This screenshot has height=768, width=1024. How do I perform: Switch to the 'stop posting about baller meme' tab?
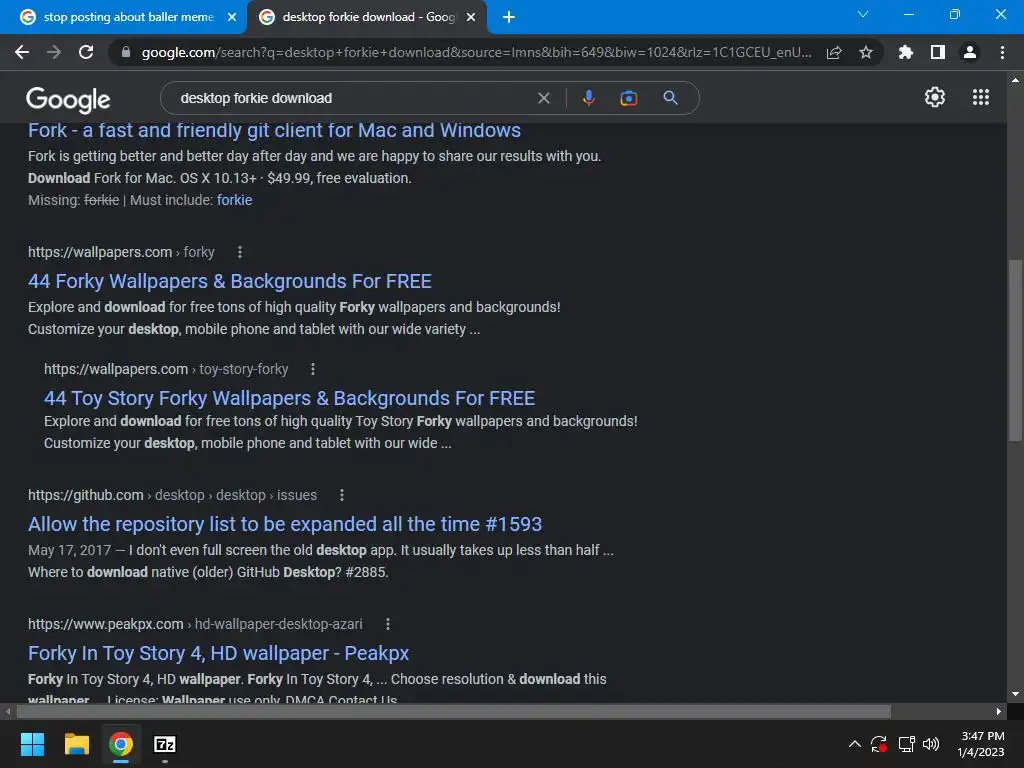[x=128, y=17]
